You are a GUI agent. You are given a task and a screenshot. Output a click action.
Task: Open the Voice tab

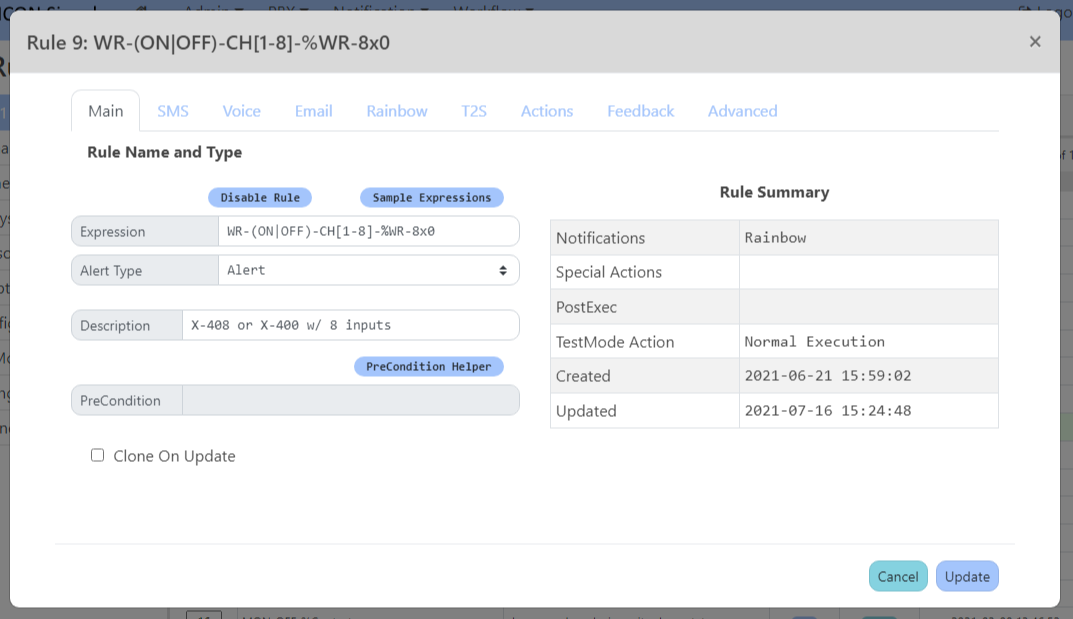(x=241, y=111)
